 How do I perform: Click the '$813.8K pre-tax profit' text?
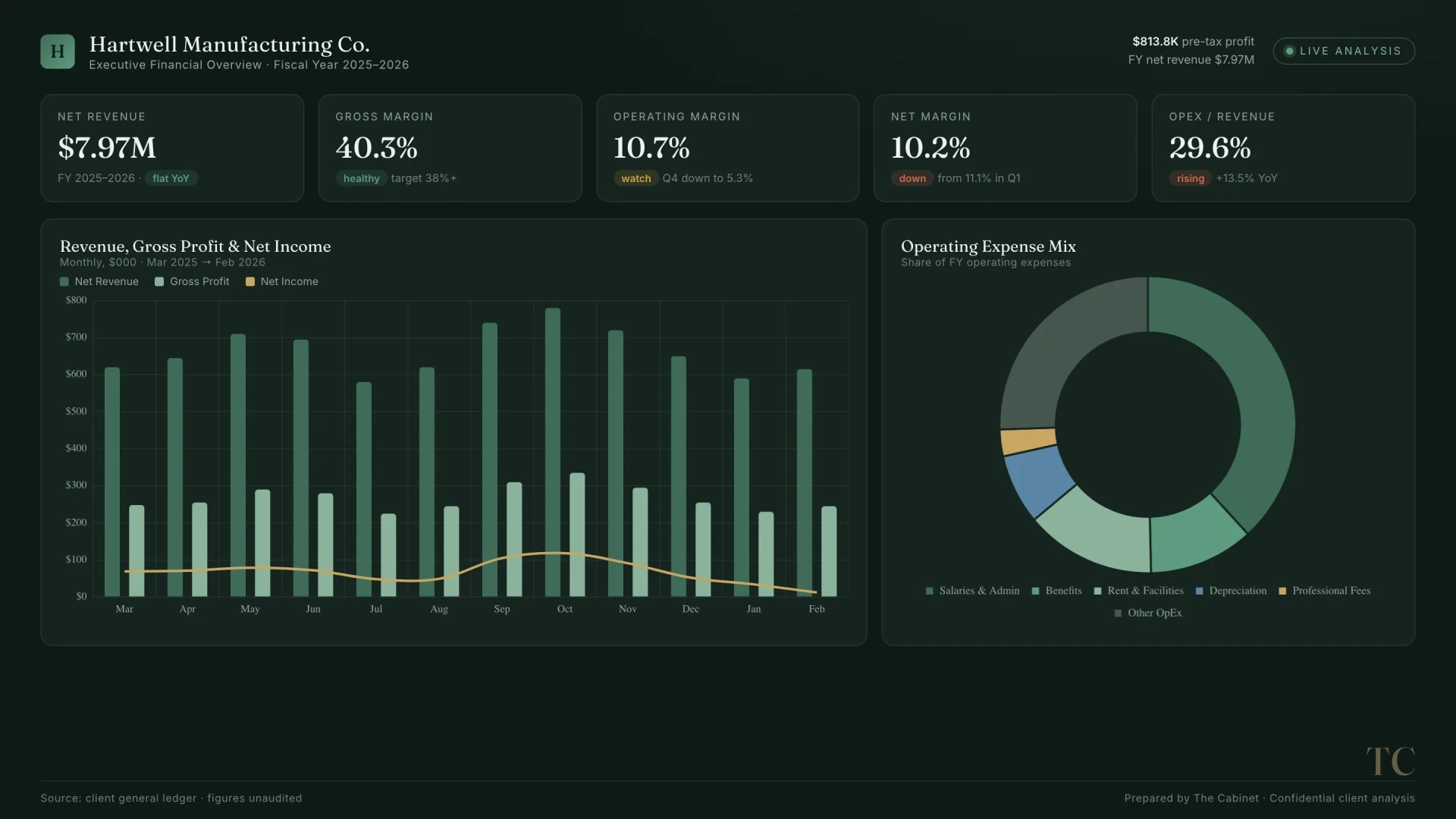point(1193,42)
